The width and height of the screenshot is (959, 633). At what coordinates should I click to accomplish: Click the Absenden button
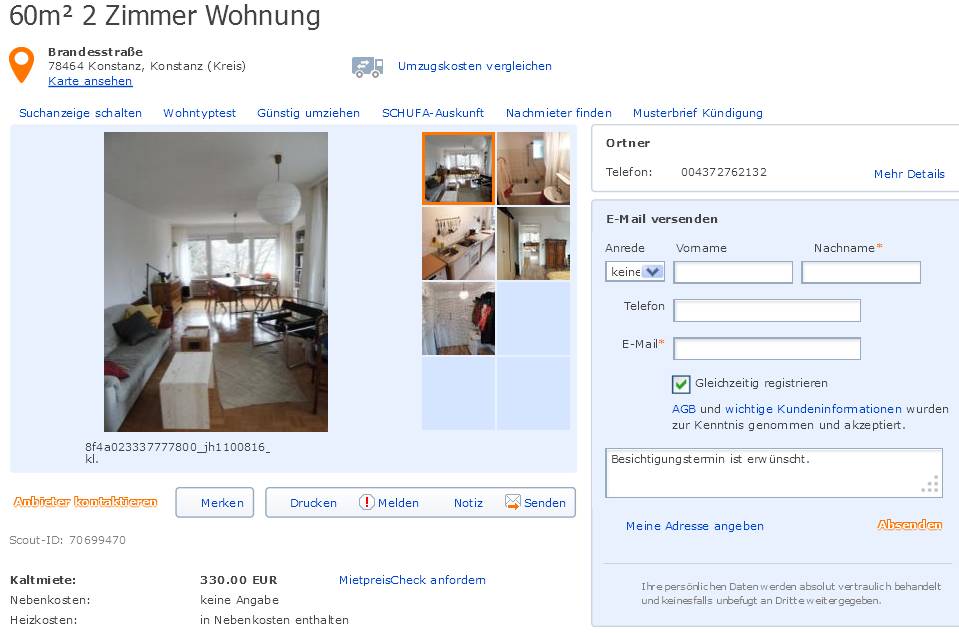point(909,525)
